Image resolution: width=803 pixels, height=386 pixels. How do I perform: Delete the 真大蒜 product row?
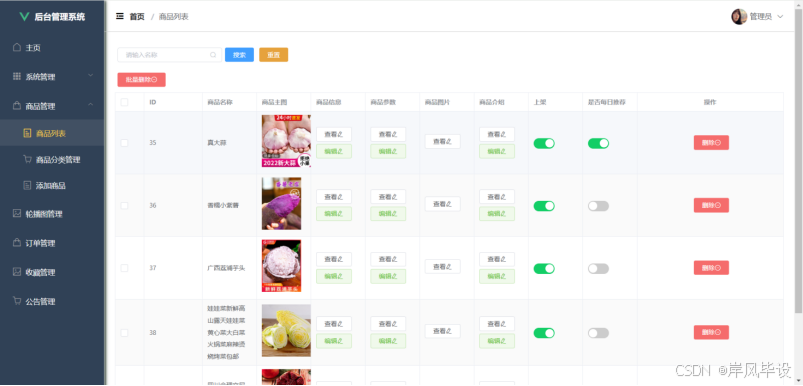[711, 143]
